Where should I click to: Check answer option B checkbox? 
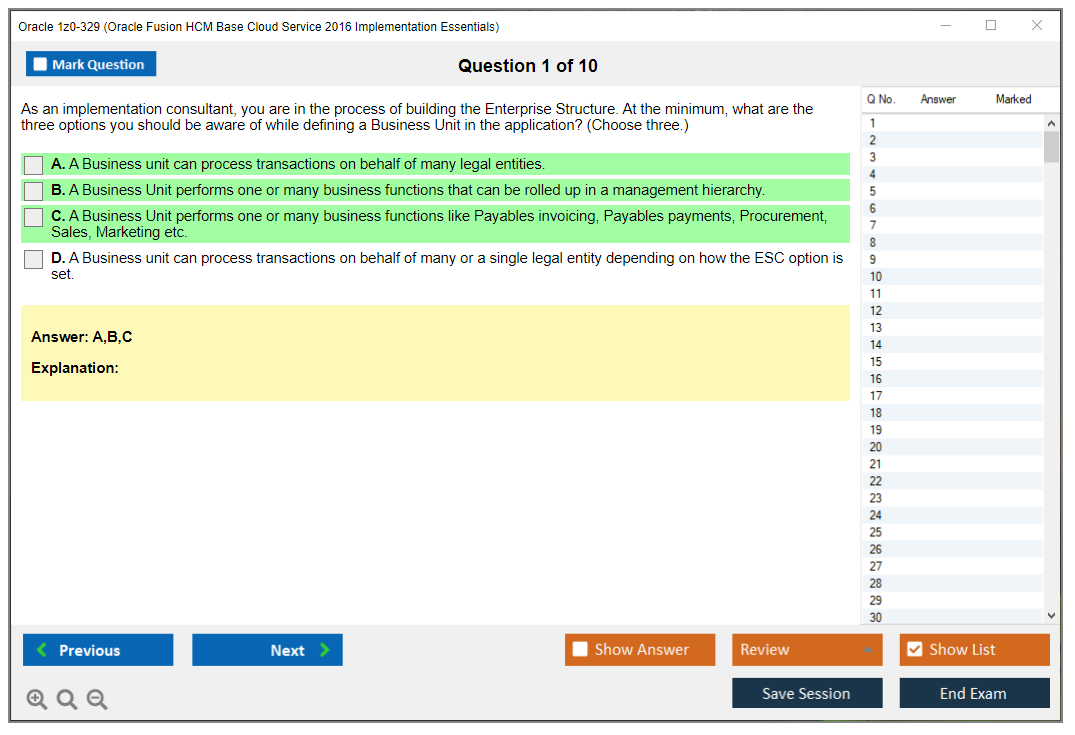point(33,190)
